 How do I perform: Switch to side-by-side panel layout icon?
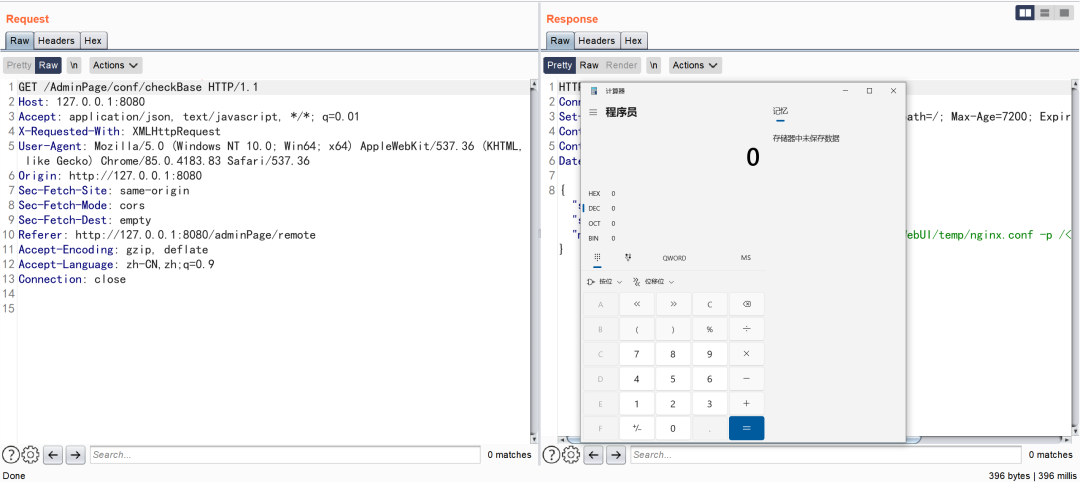coord(1025,12)
